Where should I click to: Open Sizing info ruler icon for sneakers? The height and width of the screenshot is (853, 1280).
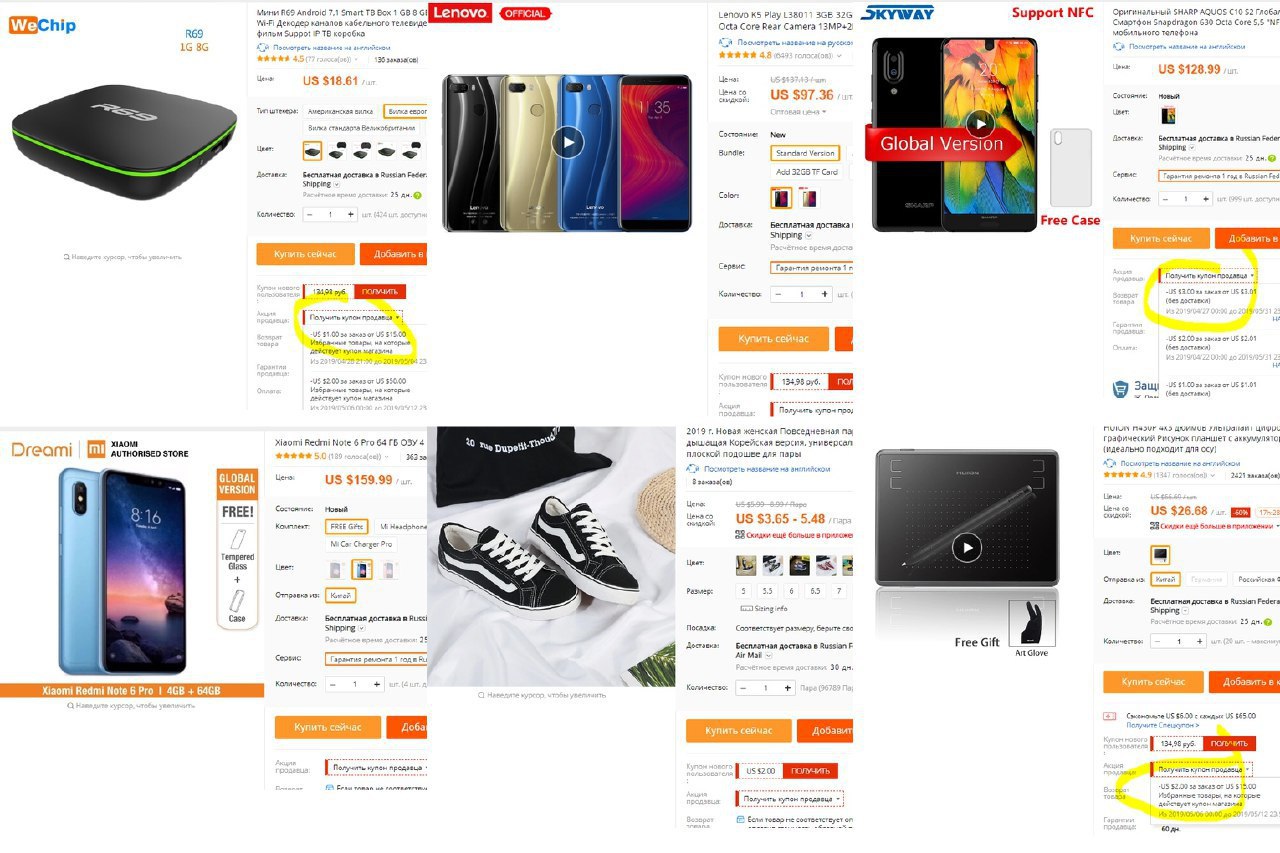[x=747, y=608]
